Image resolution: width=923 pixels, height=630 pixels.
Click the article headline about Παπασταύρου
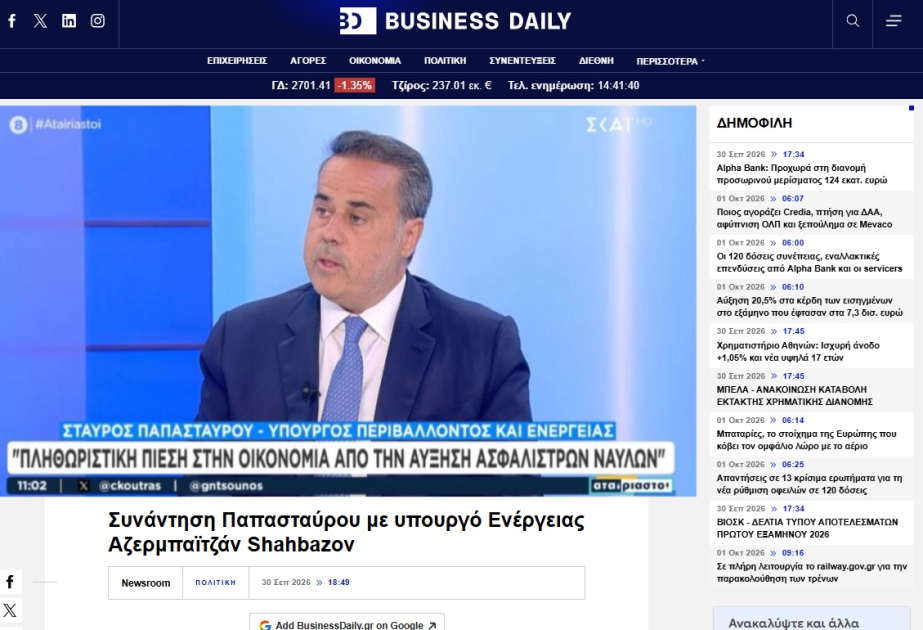point(346,532)
